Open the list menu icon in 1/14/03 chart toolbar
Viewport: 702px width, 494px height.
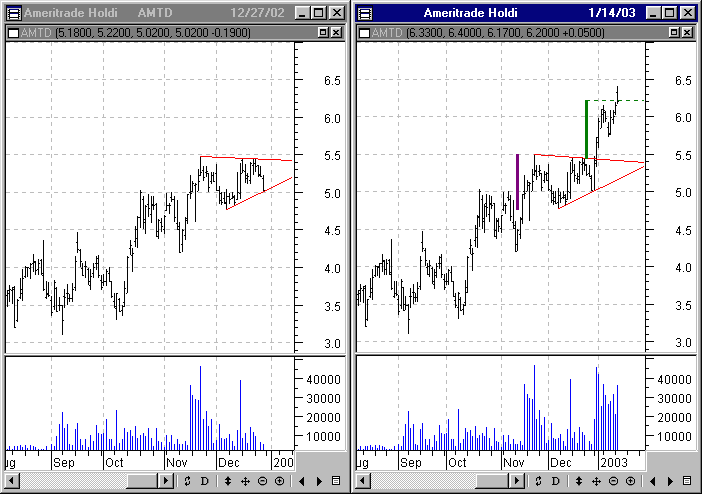coord(687,481)
